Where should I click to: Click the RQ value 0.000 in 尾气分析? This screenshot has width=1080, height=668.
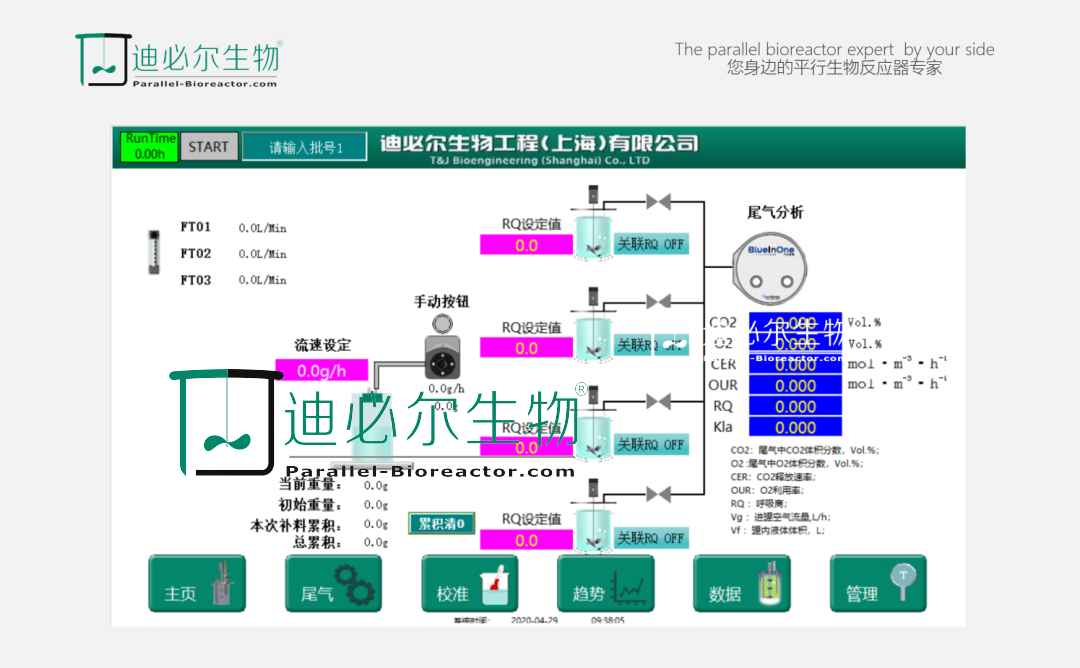pos(796,406)
